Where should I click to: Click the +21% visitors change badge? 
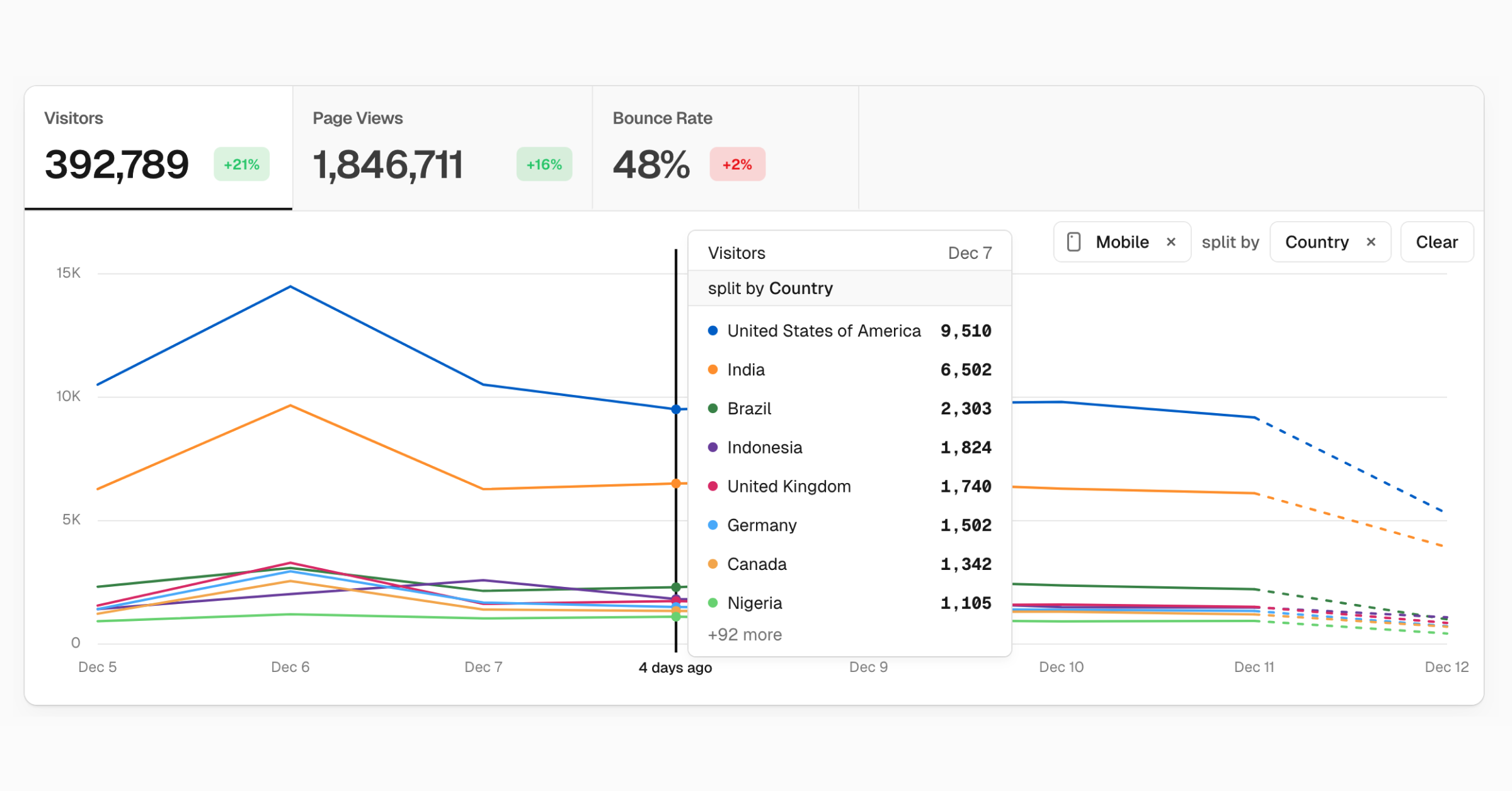coord(241,164)
